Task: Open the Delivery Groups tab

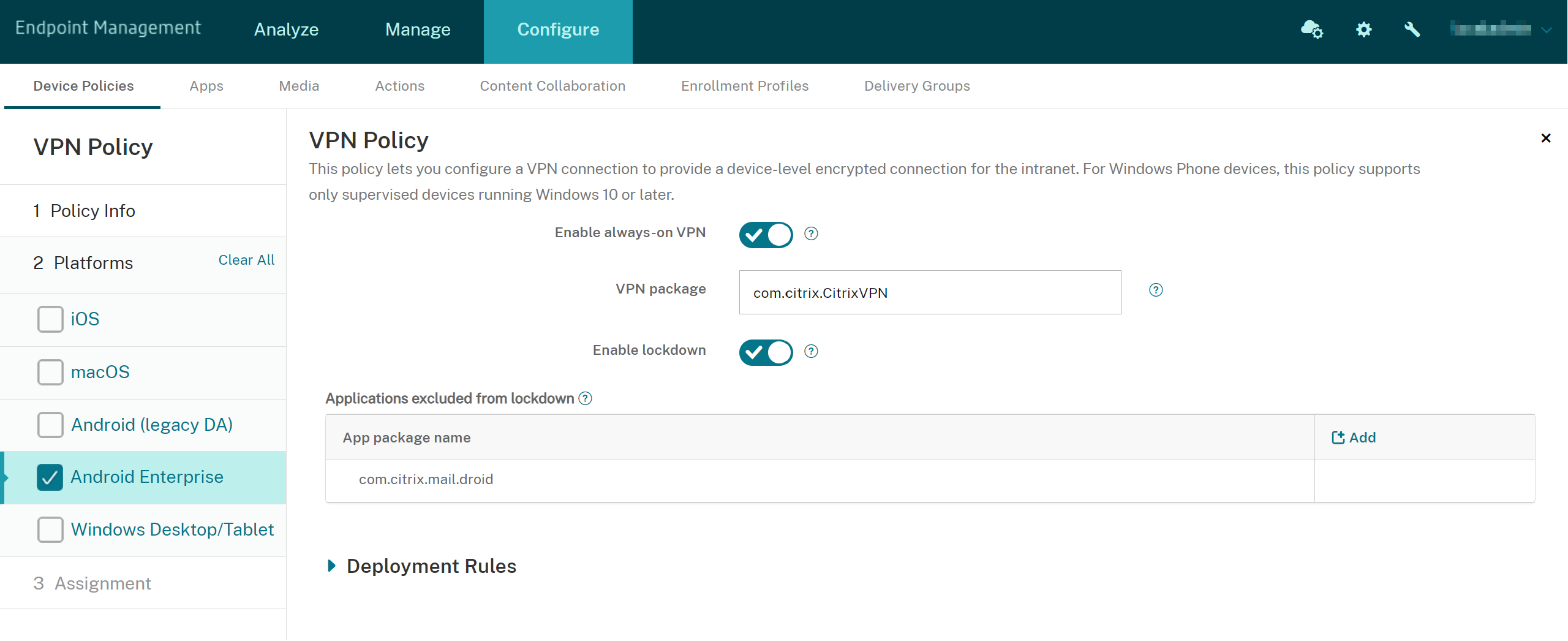Action: pyautogui.click(x=916, y=86)
